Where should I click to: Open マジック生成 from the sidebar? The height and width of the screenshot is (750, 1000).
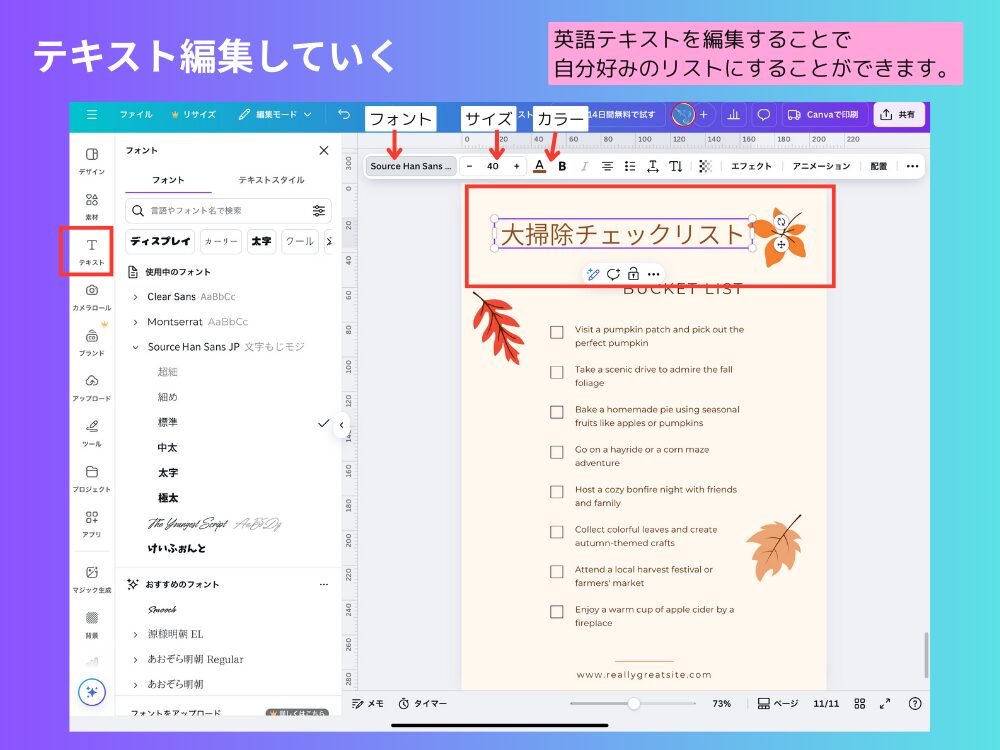point(90,575)
